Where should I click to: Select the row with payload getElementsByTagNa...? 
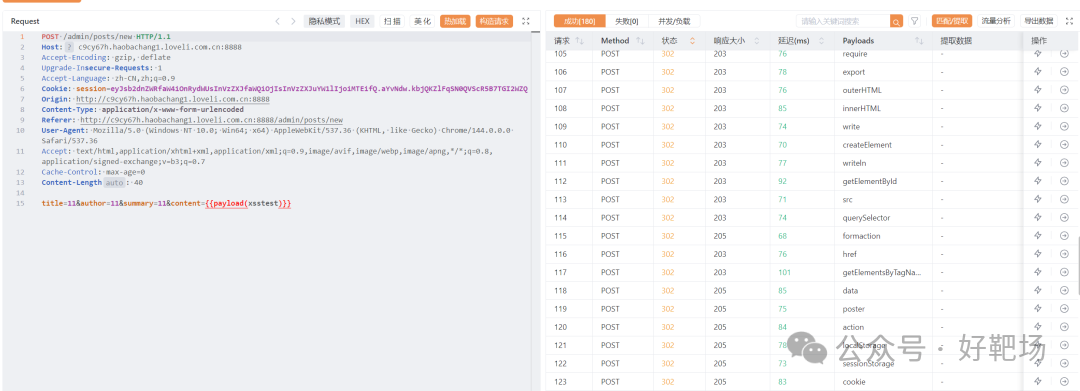(812, 273)
